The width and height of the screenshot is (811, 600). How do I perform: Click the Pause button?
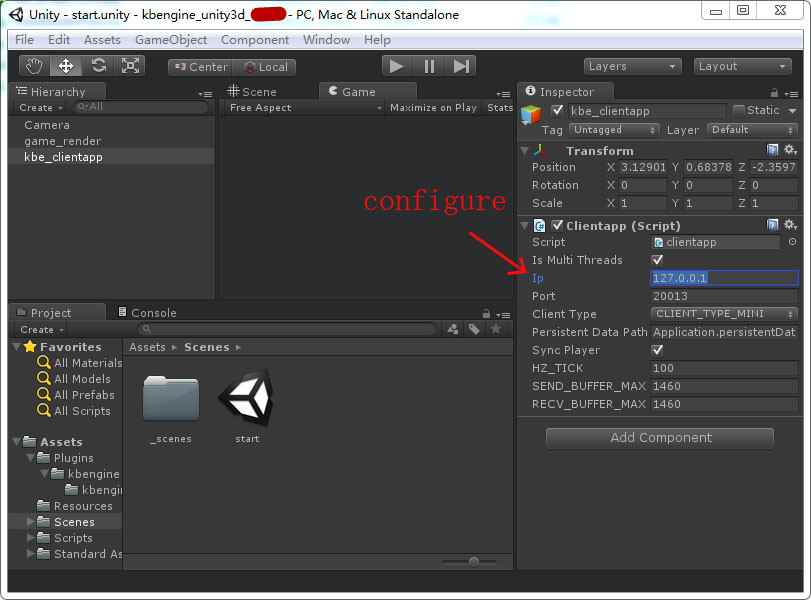(x=429, y=66)
